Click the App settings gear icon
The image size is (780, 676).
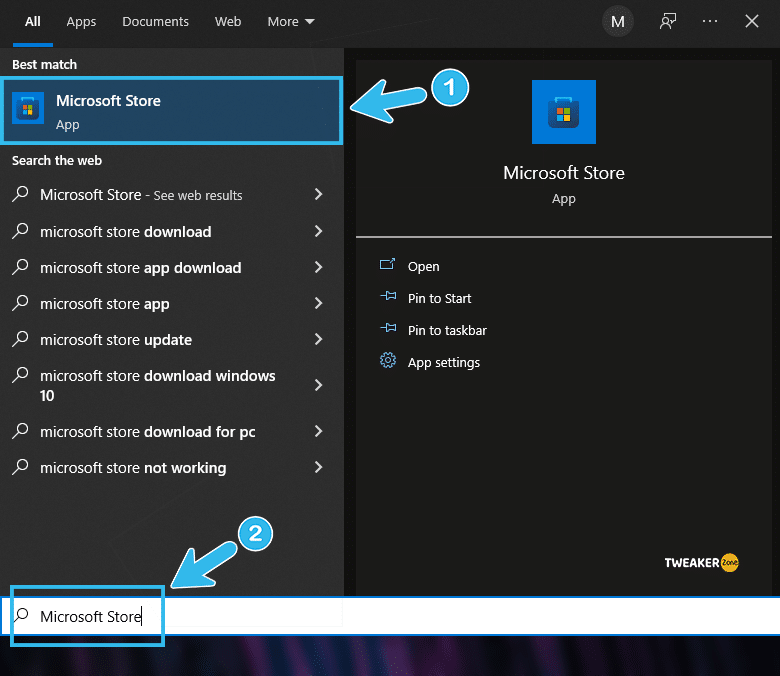point(388,360)
